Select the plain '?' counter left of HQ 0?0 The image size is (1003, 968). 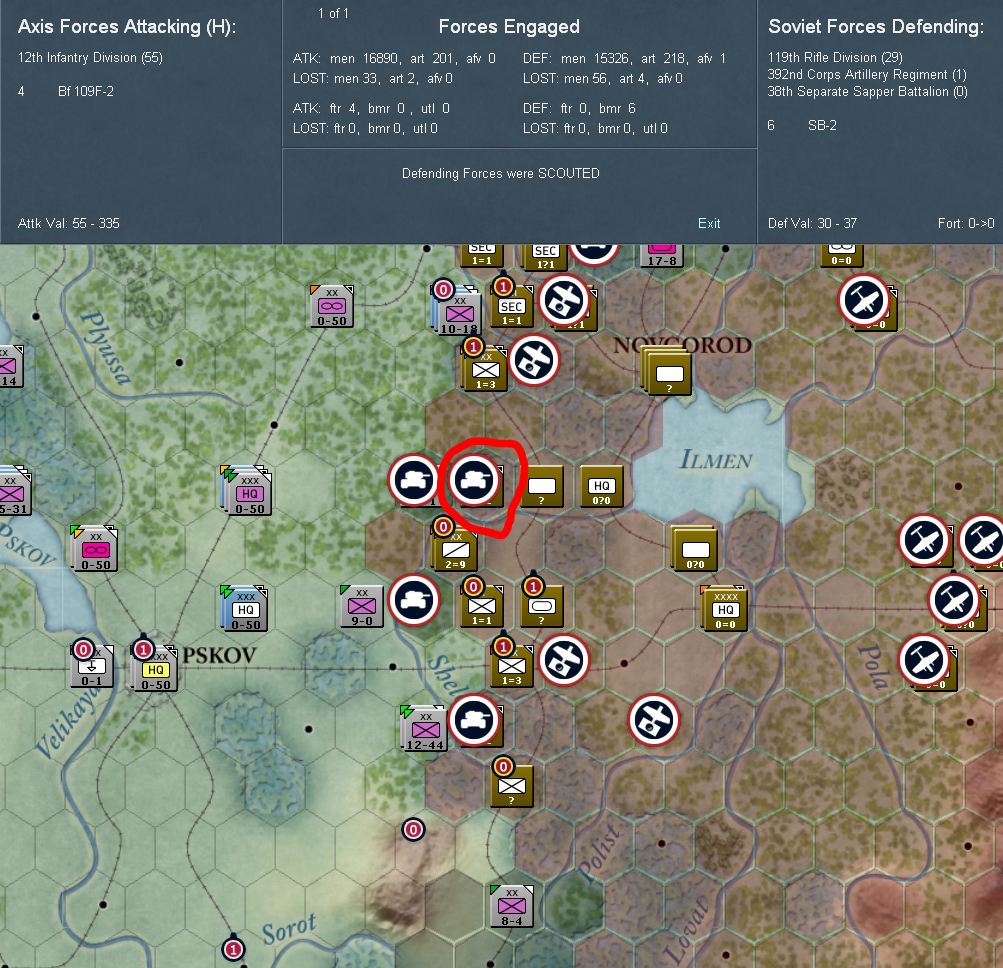[x=542, y=487]
